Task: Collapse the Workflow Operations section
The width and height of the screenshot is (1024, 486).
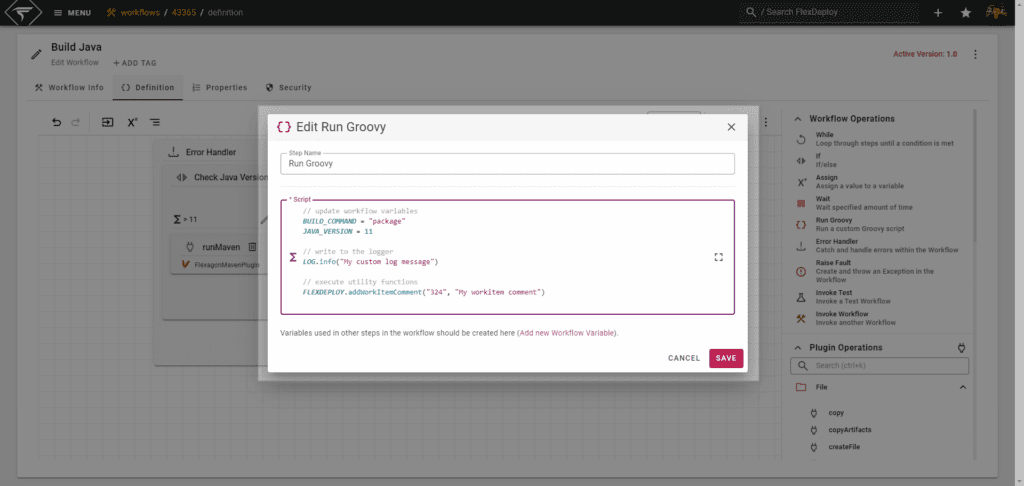Action: (797, 119)
